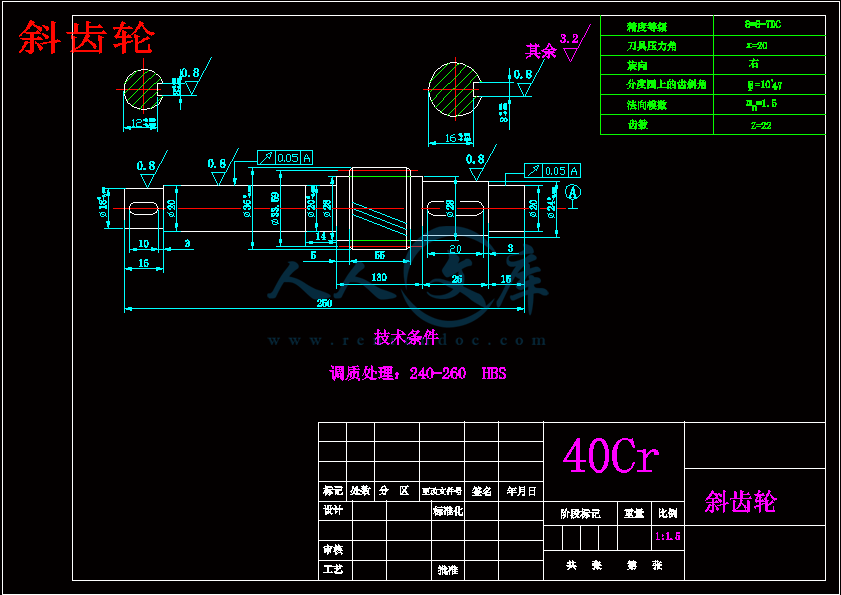Click the 15 shaft end dimension

tap(506, 279)
